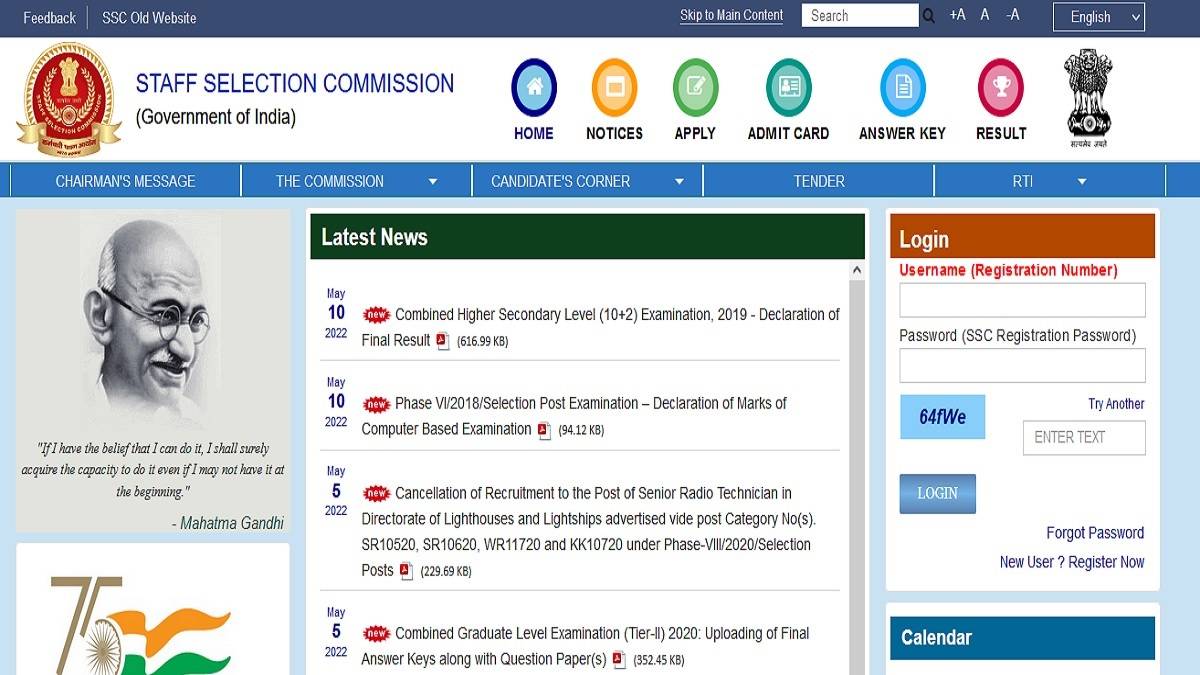Viewport: 1200px width, 675px height.
Task: Click the Username registration number field
Action: point(1022,300)
